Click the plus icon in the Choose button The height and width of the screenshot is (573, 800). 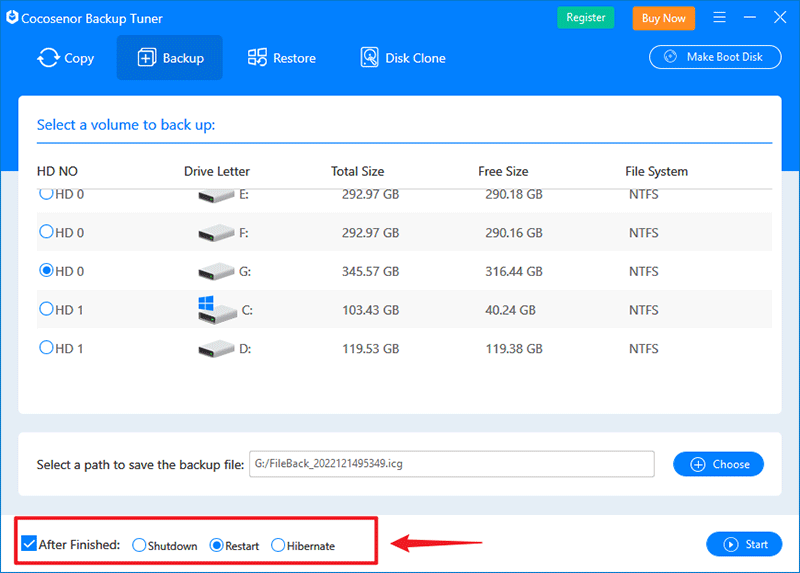[697, 464]
